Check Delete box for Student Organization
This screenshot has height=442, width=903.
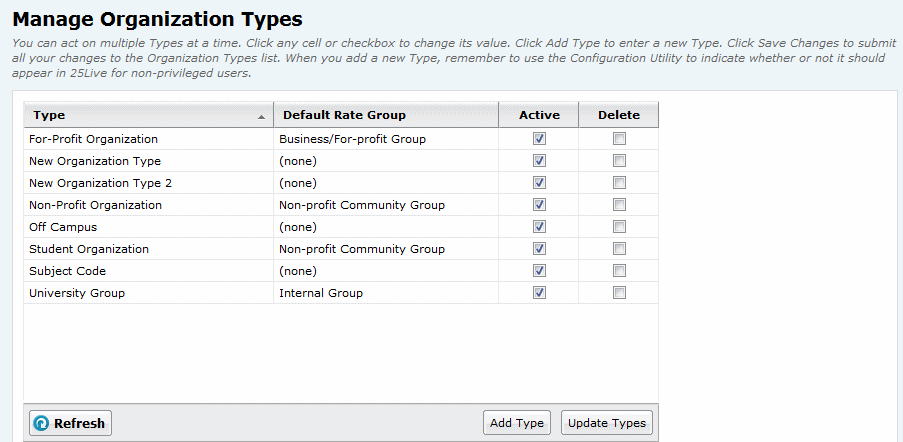coord(619,249)
